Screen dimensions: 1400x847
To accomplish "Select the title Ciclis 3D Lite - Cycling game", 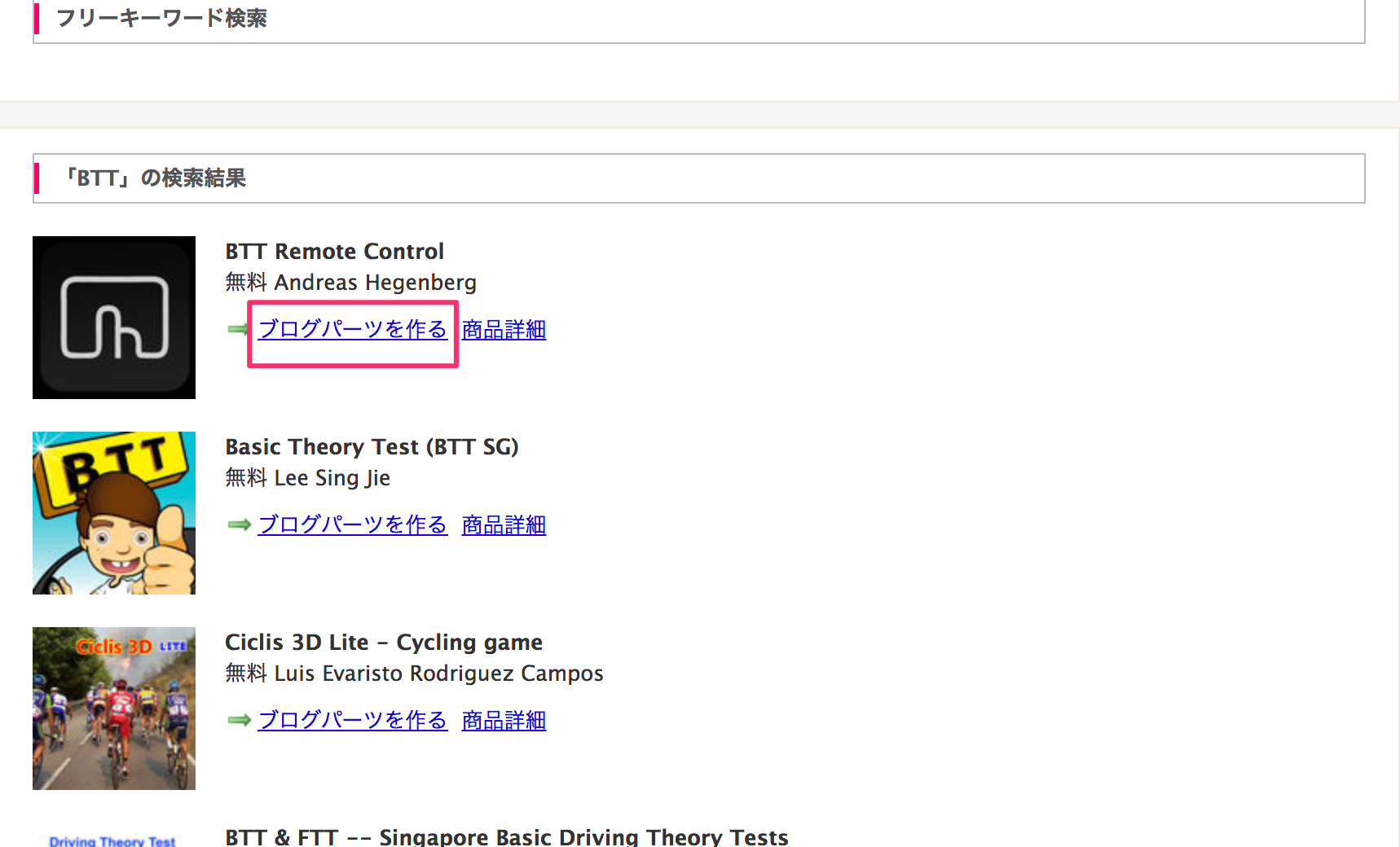I will pos(384,643).
